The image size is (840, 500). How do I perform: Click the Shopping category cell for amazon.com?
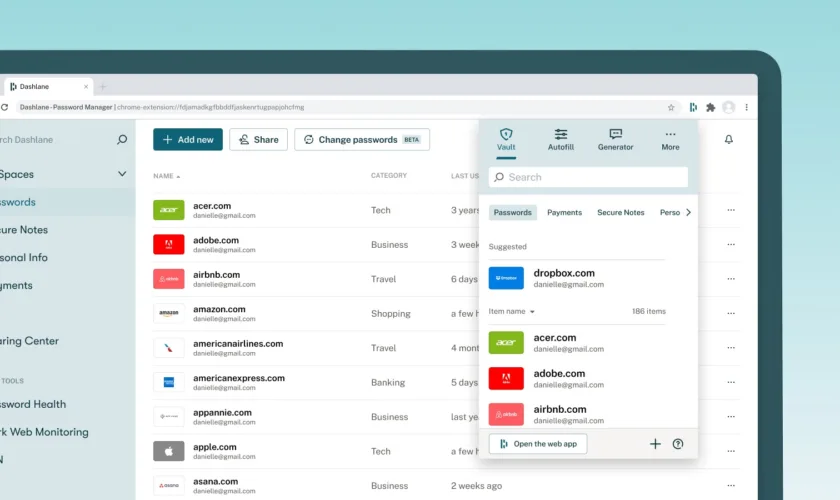[391, 314]
